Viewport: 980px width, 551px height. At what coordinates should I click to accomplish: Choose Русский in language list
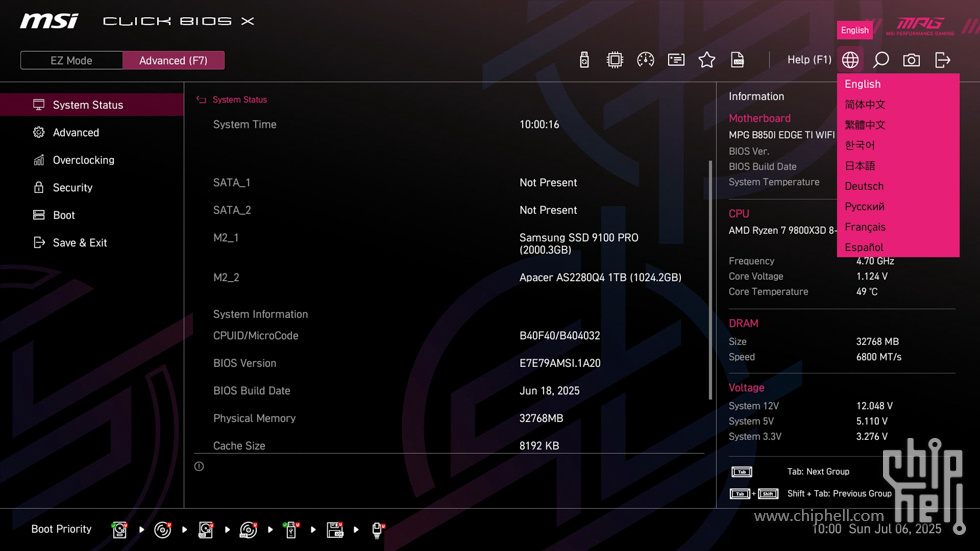898,206
